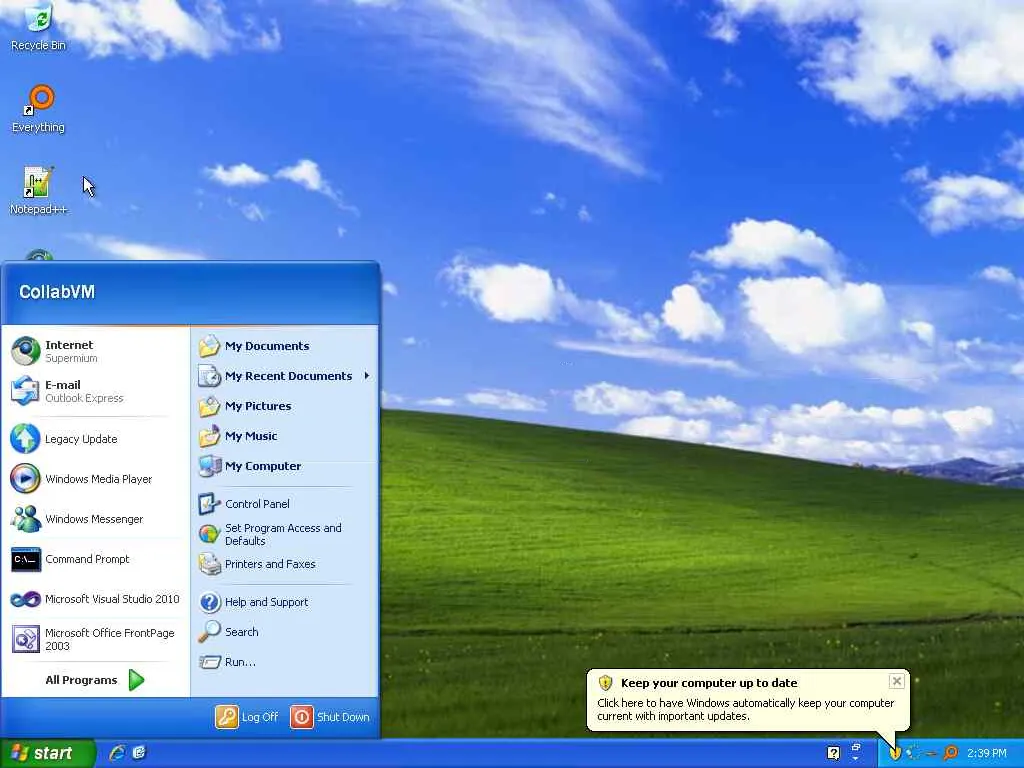Launch Legacy Update from the Start menu
Image resolution: width=1024 pixels, height=768 pixels.
pos(95,439)
